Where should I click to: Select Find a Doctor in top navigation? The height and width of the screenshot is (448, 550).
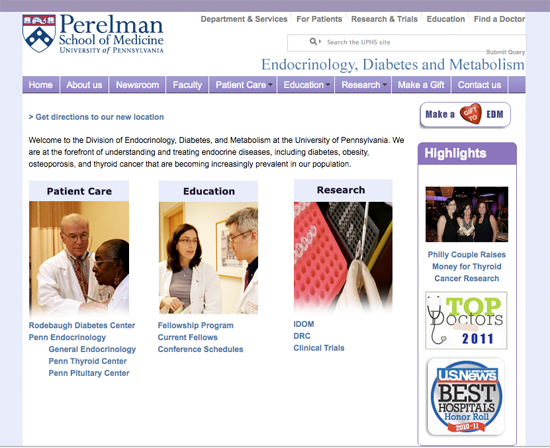click(x=499, y=19)
